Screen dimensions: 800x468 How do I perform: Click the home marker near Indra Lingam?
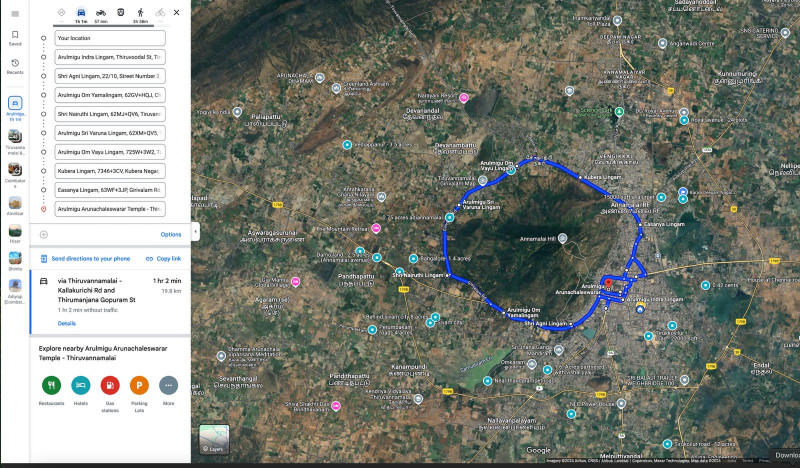click(640, 309)
